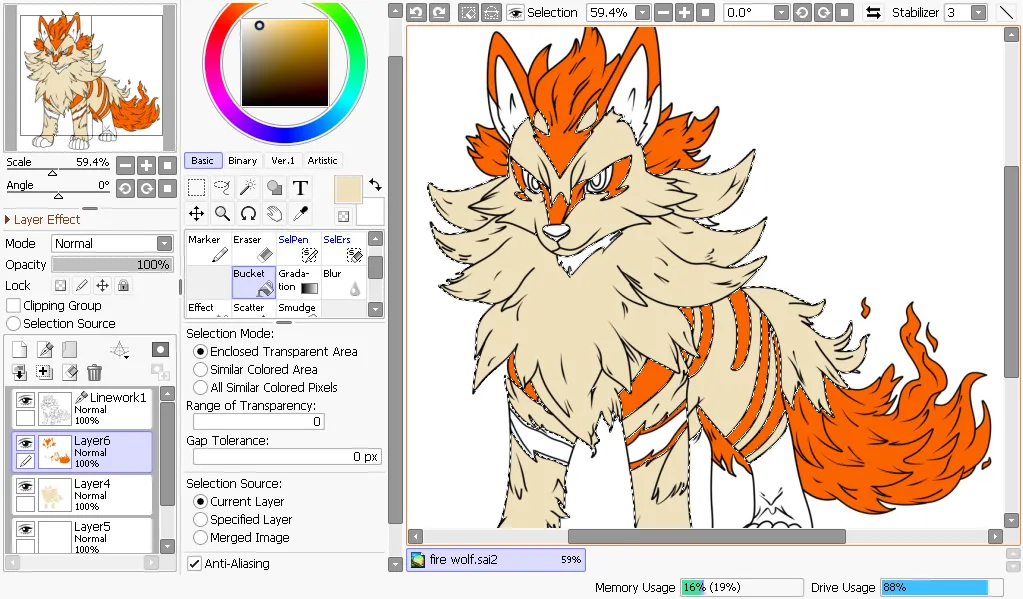
Task: Select the Eyedropper color picker tool
Action: coord(300,213)
